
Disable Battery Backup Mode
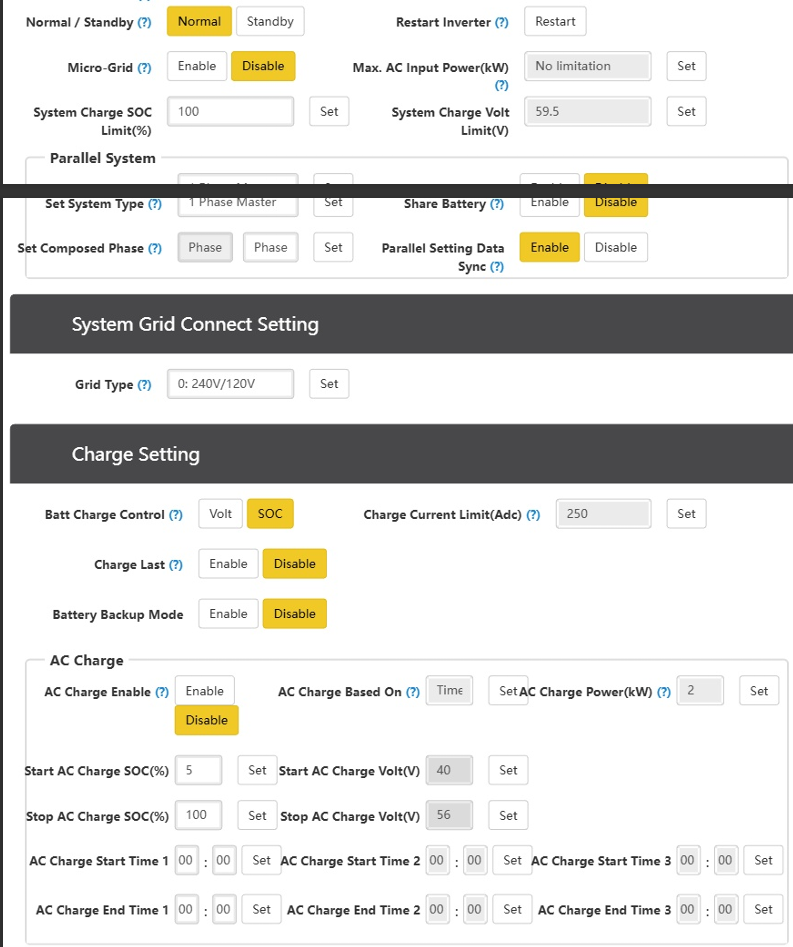(x=294, y=614)
